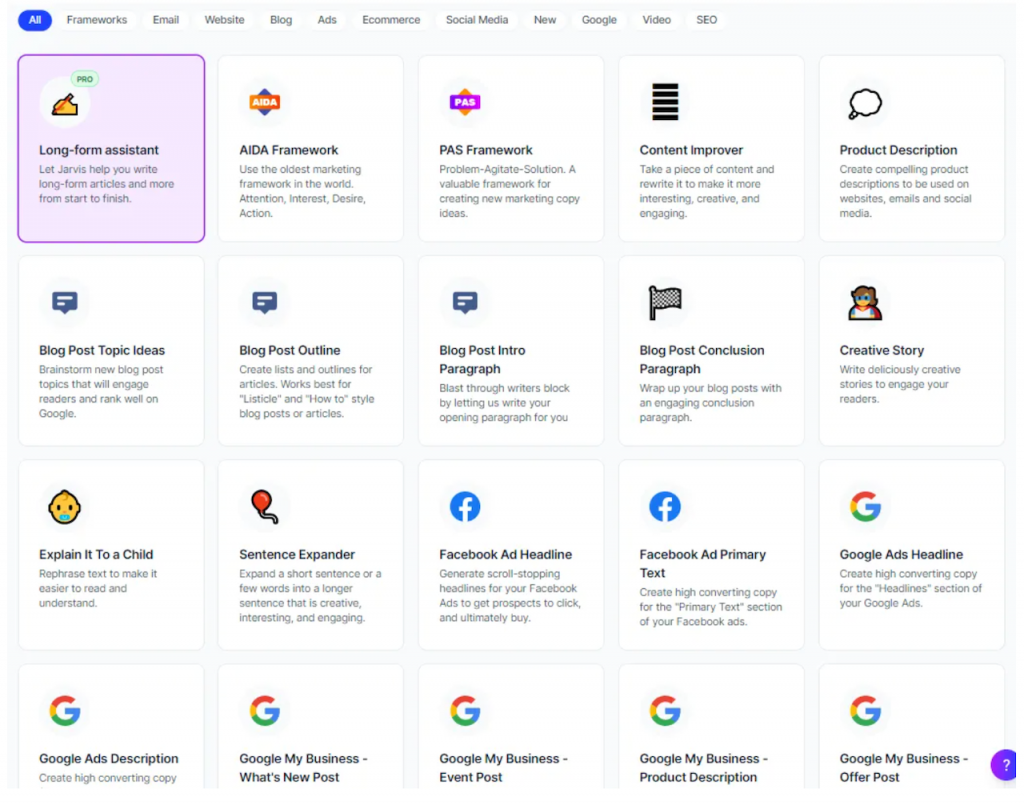Open Google Ads Description title
The height and width of the screenshot is (805, 1024).
[x=108, y=759]
